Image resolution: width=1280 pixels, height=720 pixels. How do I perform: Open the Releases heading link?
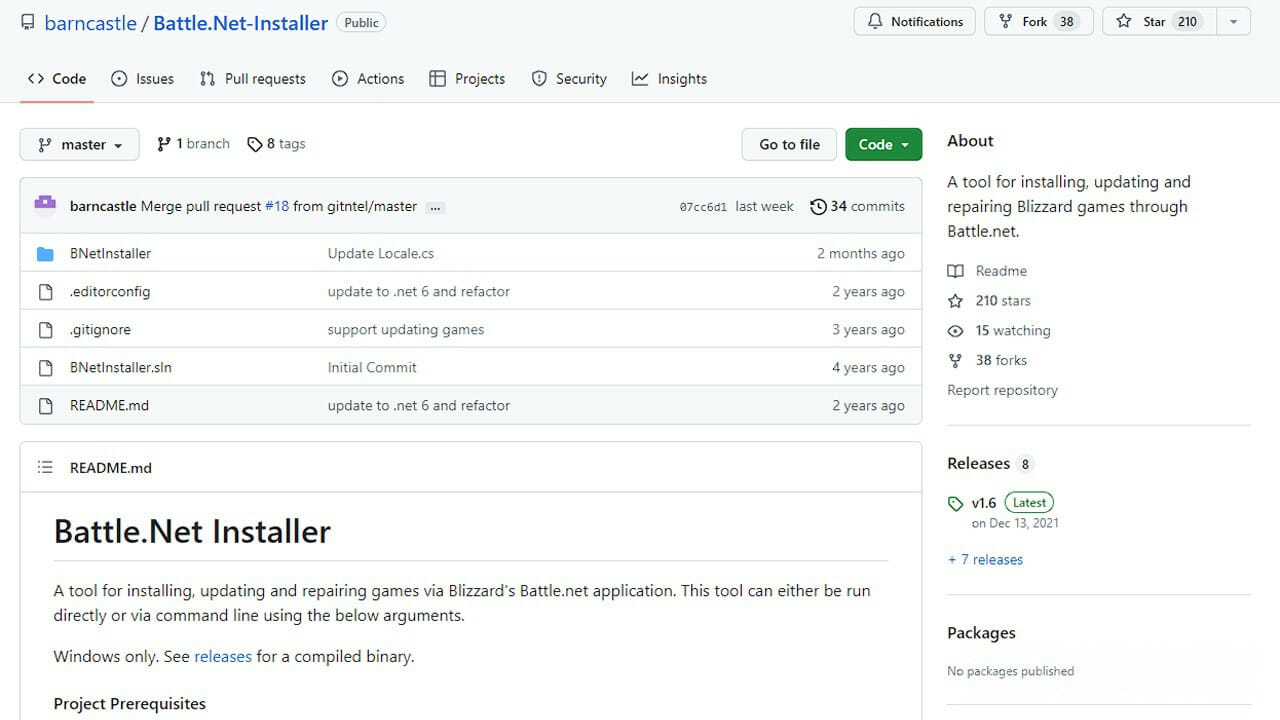click(x=978, y=464)
